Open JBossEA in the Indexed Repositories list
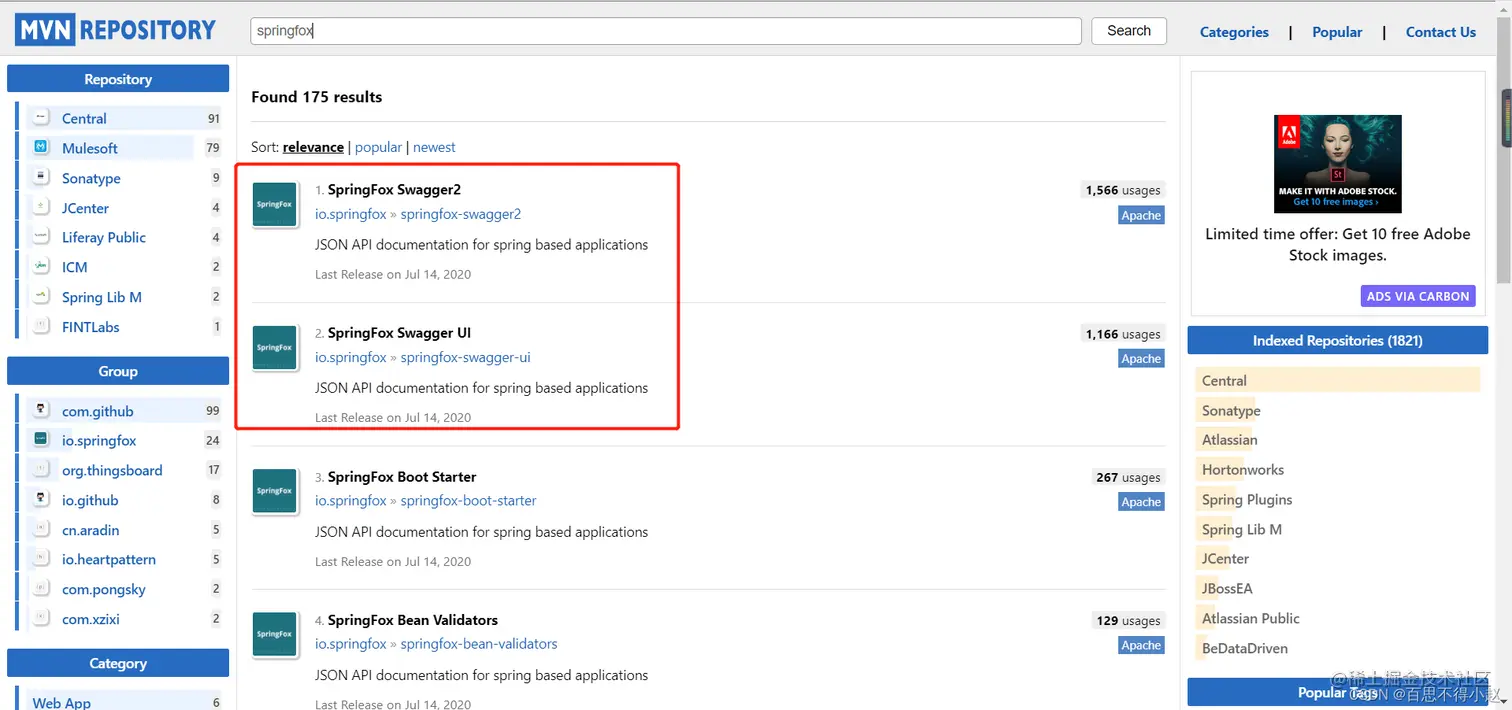This screenshot has height=710, width=1512. [x=1227, y=589]
